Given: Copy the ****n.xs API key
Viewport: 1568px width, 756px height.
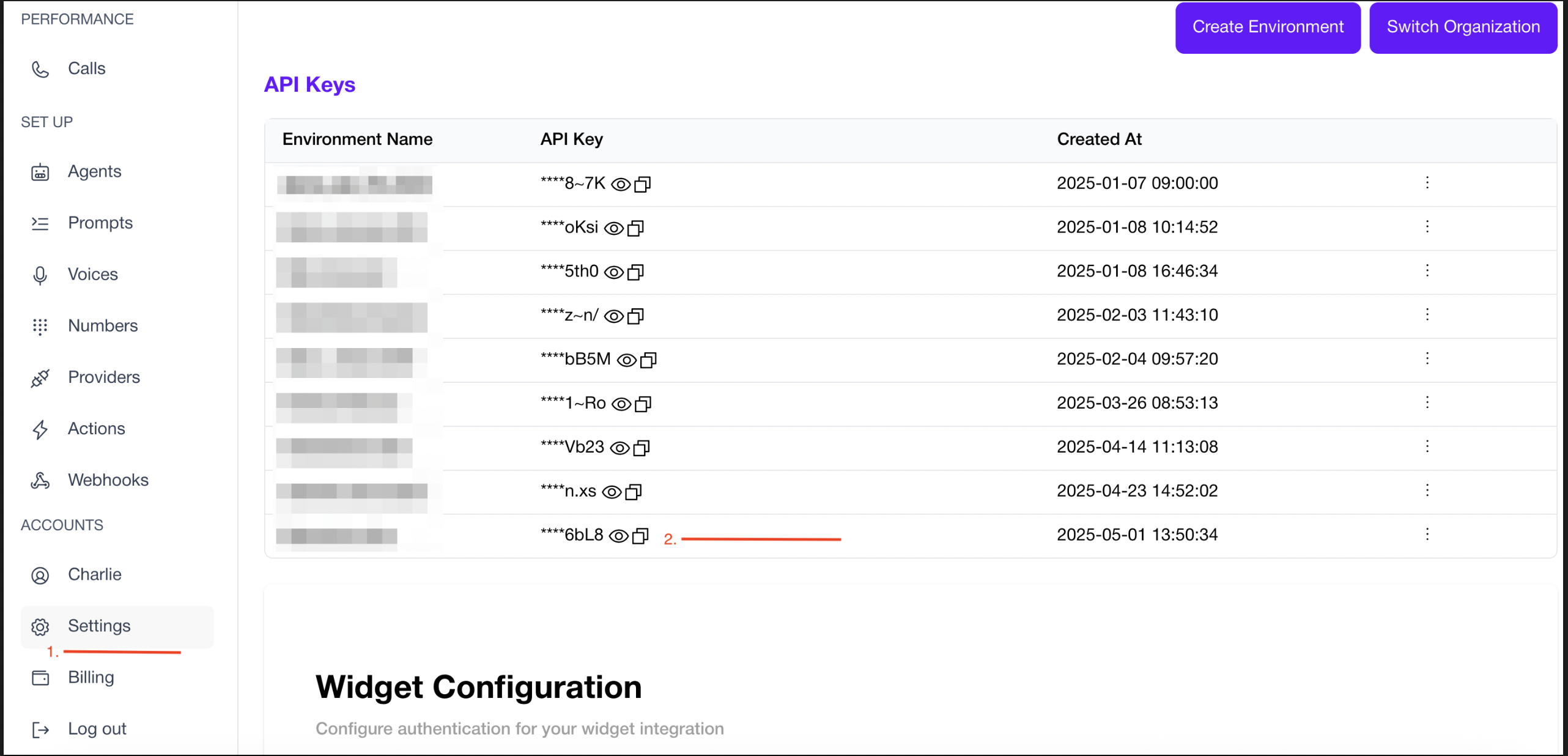Looking at the screenshot, I should point(634,492).
